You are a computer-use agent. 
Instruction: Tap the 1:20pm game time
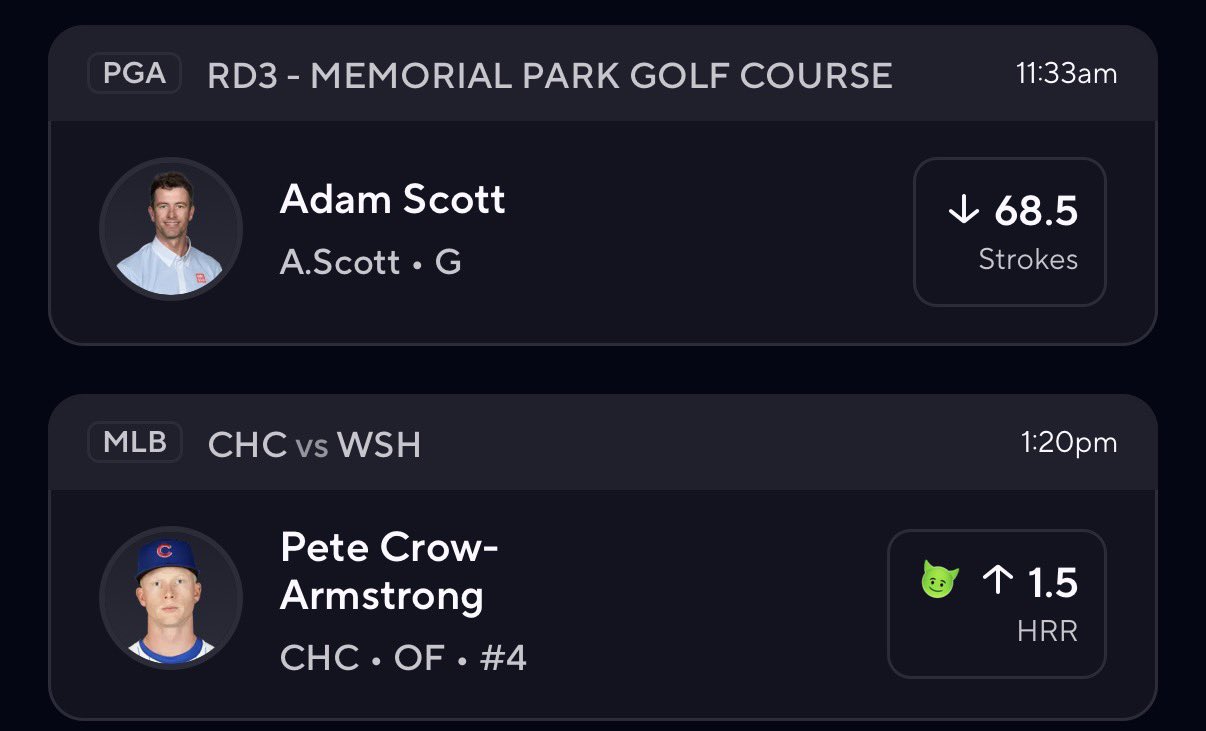coord(1069,443)
